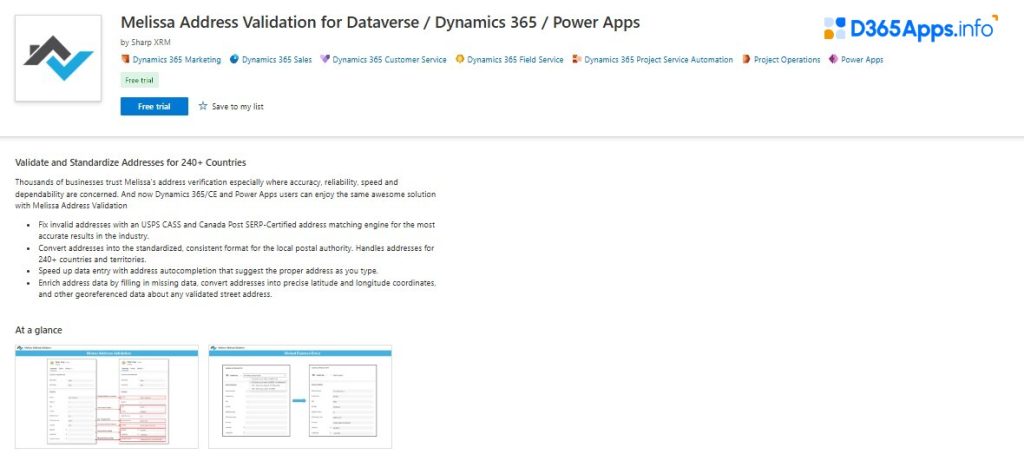Click paragraph starting Thousands of businesses trust
This screenshot has height=461, width=1024.
click(x=225, y=193)
